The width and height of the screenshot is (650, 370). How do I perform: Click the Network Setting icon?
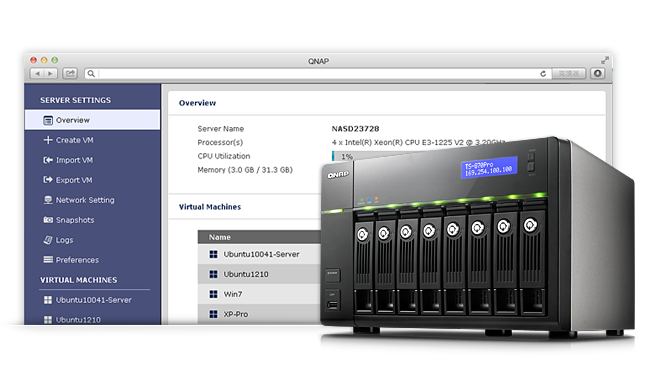tap(48, 200)
